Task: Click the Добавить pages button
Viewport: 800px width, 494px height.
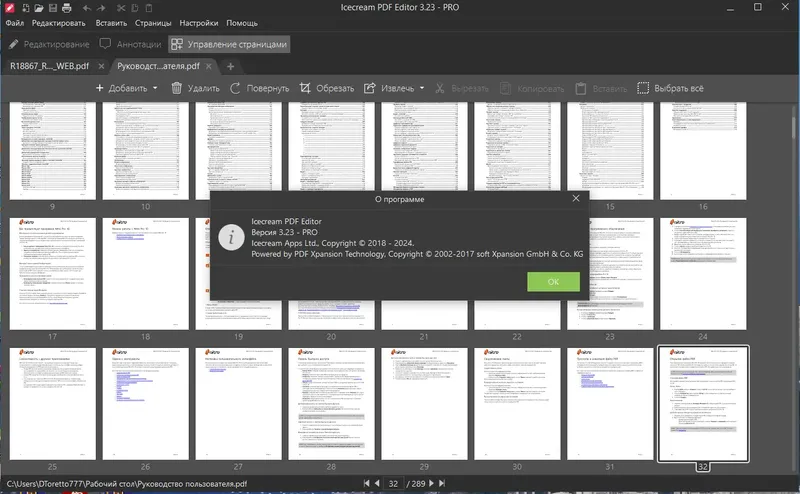Action: coord(121,88)
